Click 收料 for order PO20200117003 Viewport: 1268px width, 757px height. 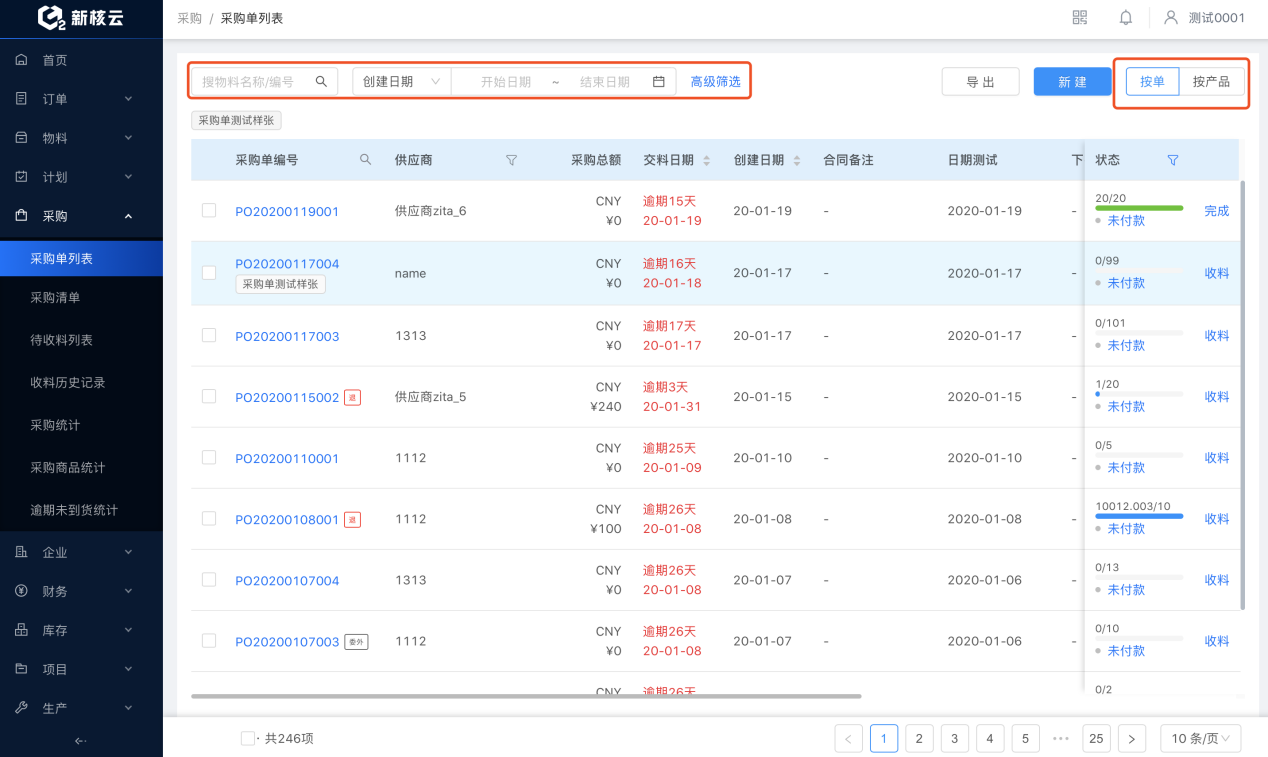1217,336
